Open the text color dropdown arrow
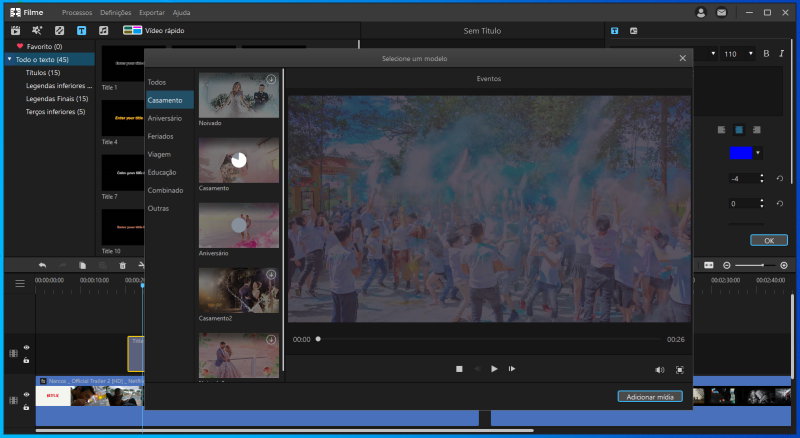This screenshot has height=438, width=800. (758, 153)
